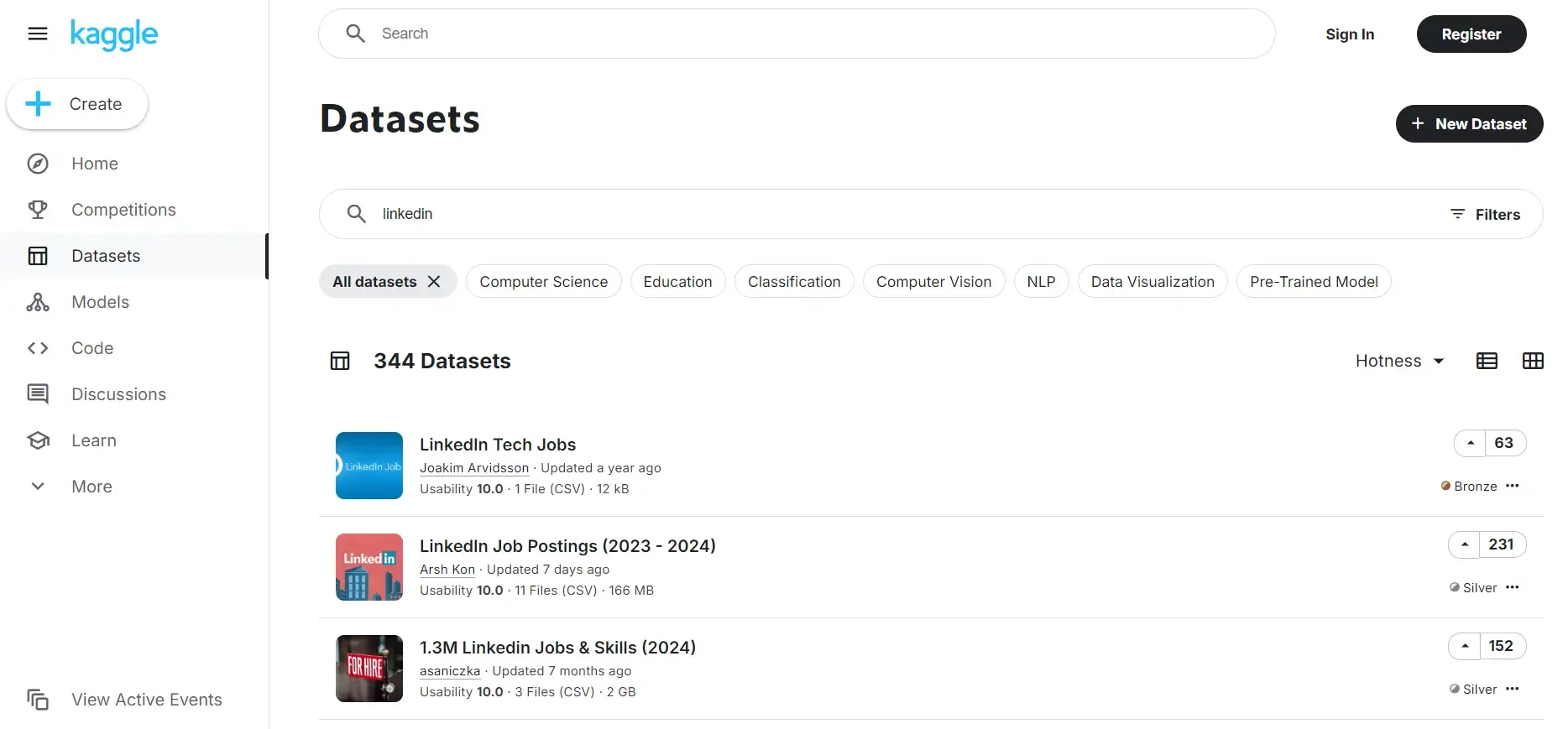
Task: Select the Computer Science tag chip
Action: pos(544,282)
